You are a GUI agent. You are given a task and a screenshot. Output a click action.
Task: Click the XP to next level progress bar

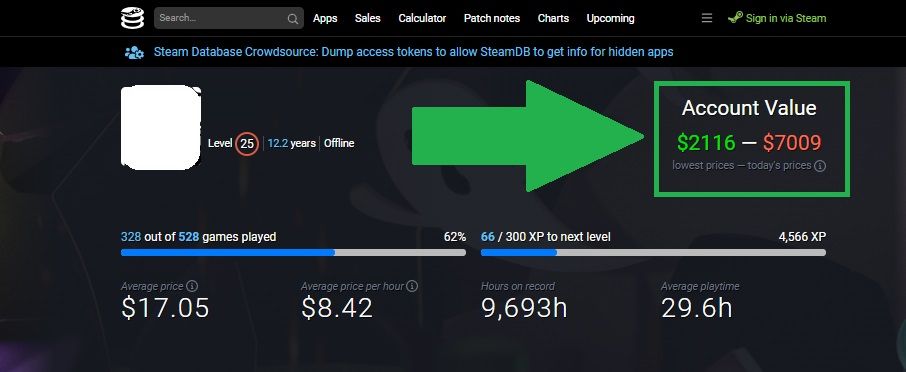tap(653, 252)
